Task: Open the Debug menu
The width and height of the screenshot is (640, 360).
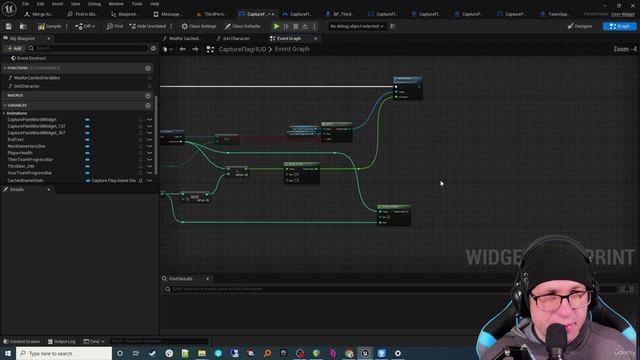Action: [94, 4]
